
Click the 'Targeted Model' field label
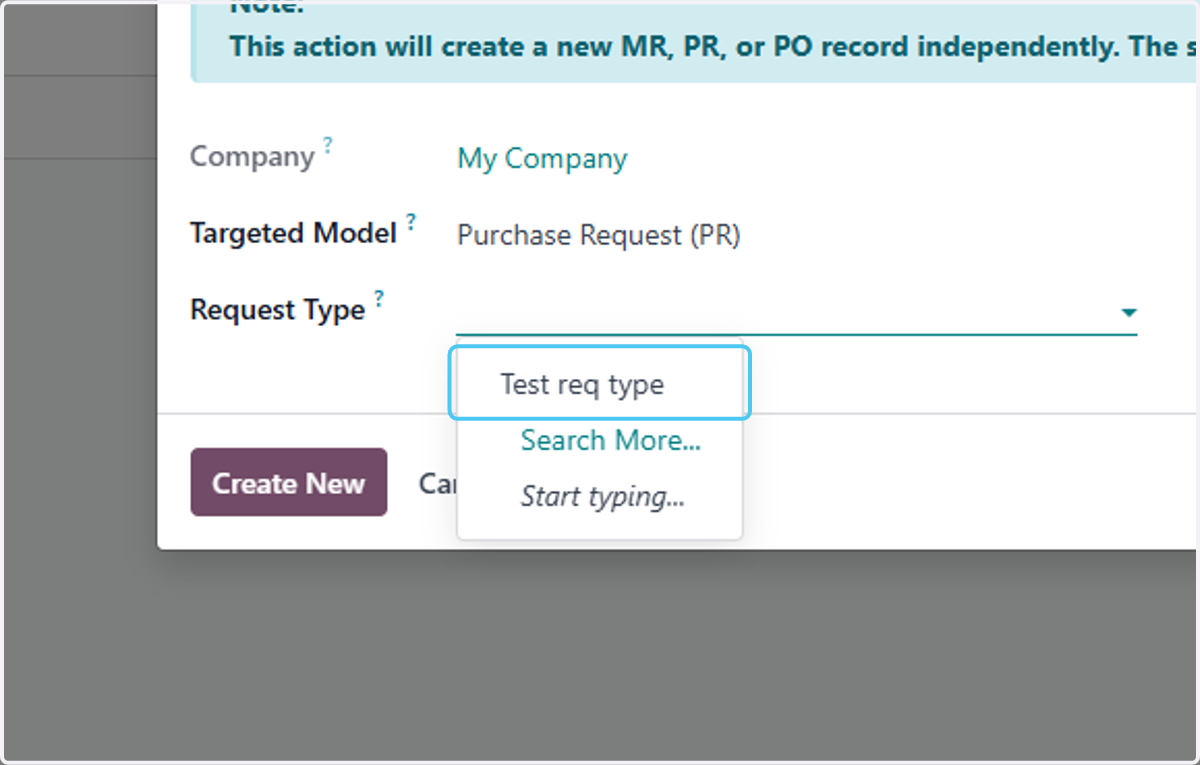point(294,233)
